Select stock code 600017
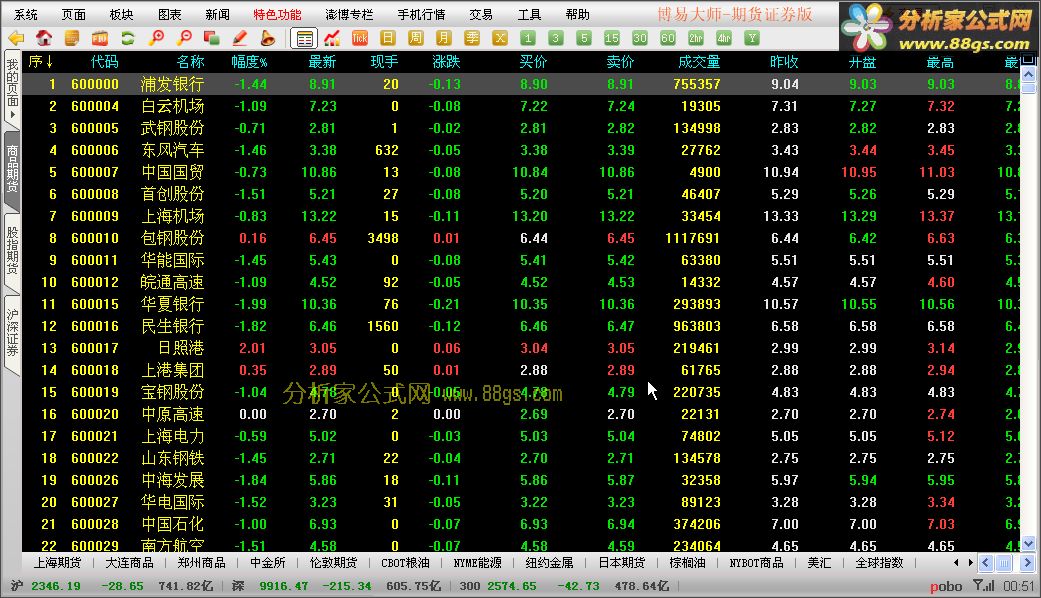The height and width of the screenshot is (598, 1041). click(95, 348)
